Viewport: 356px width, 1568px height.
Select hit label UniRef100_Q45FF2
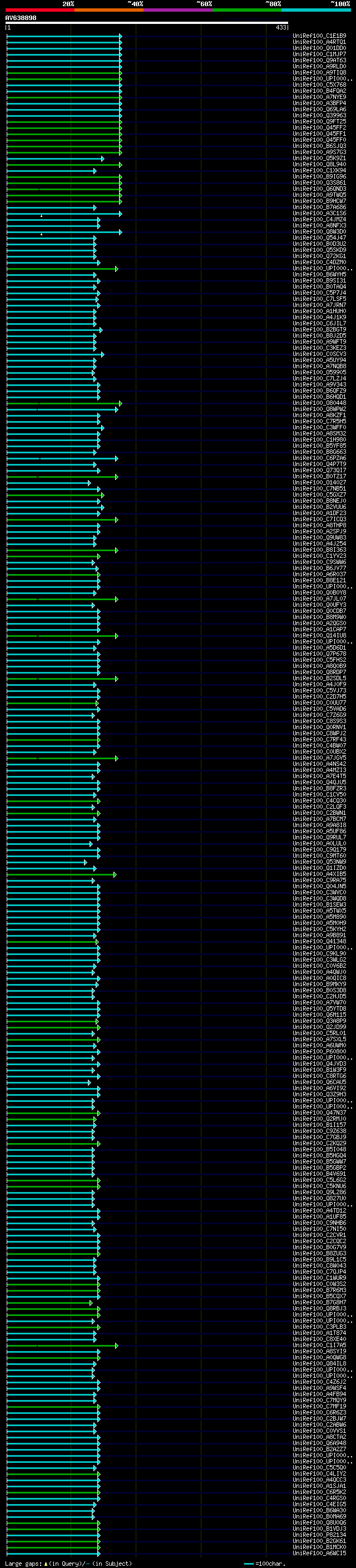click(319, 127)
